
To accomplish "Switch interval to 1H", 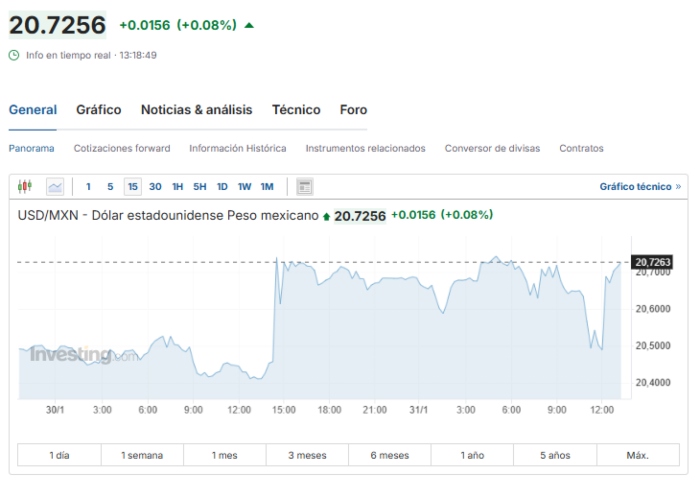I will coord(177,186).
